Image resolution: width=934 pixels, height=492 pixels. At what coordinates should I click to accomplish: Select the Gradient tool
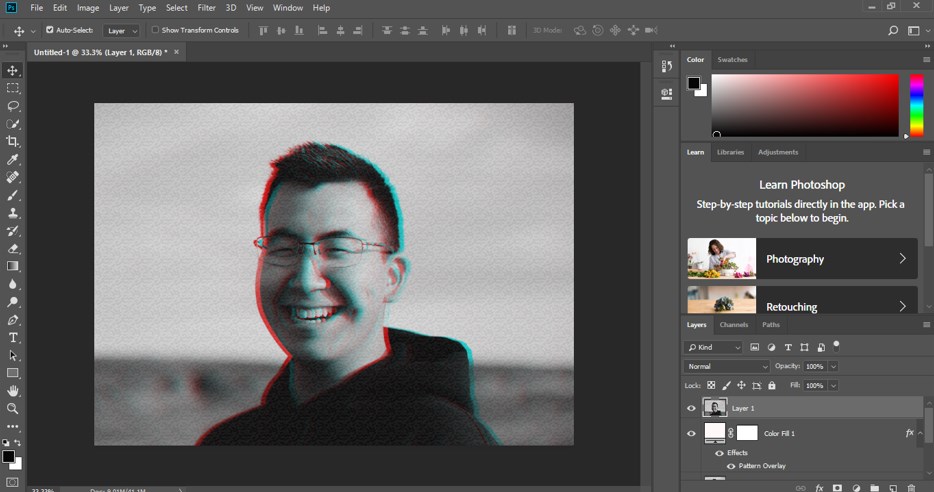tap(13, 266)
